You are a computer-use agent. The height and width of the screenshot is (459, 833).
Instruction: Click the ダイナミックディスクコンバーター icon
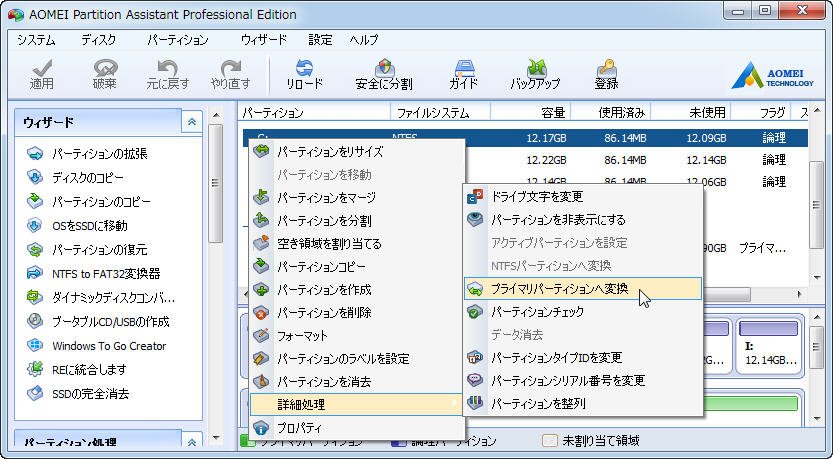click(35, 298)
